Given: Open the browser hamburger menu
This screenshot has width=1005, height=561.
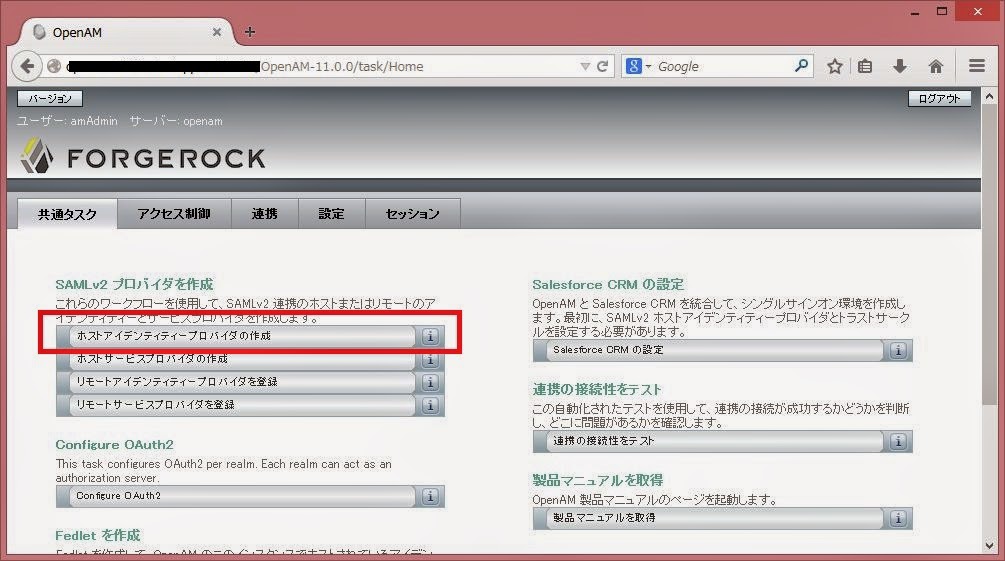Looking at the screenshot, I should pyautogui.click(x=977, y=65).
